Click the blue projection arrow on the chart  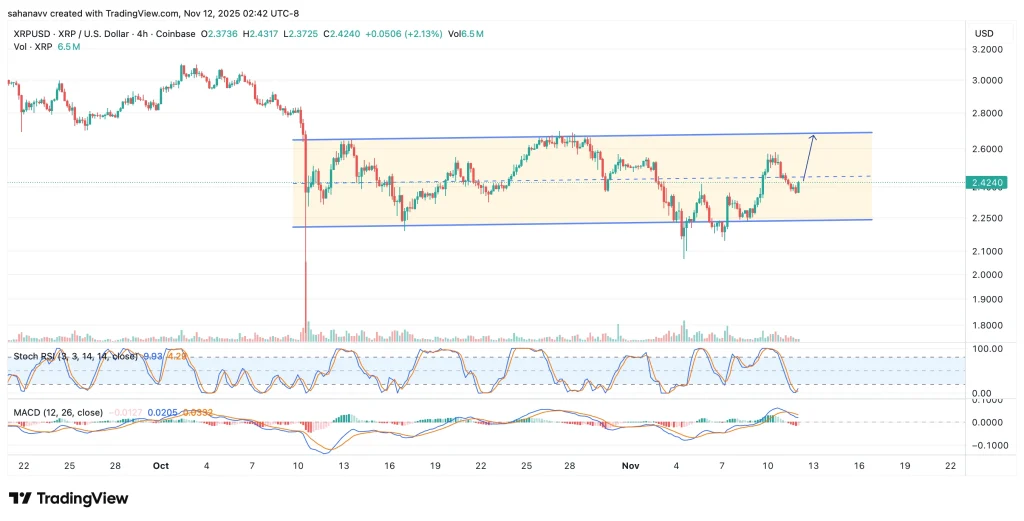click(810, 157)
